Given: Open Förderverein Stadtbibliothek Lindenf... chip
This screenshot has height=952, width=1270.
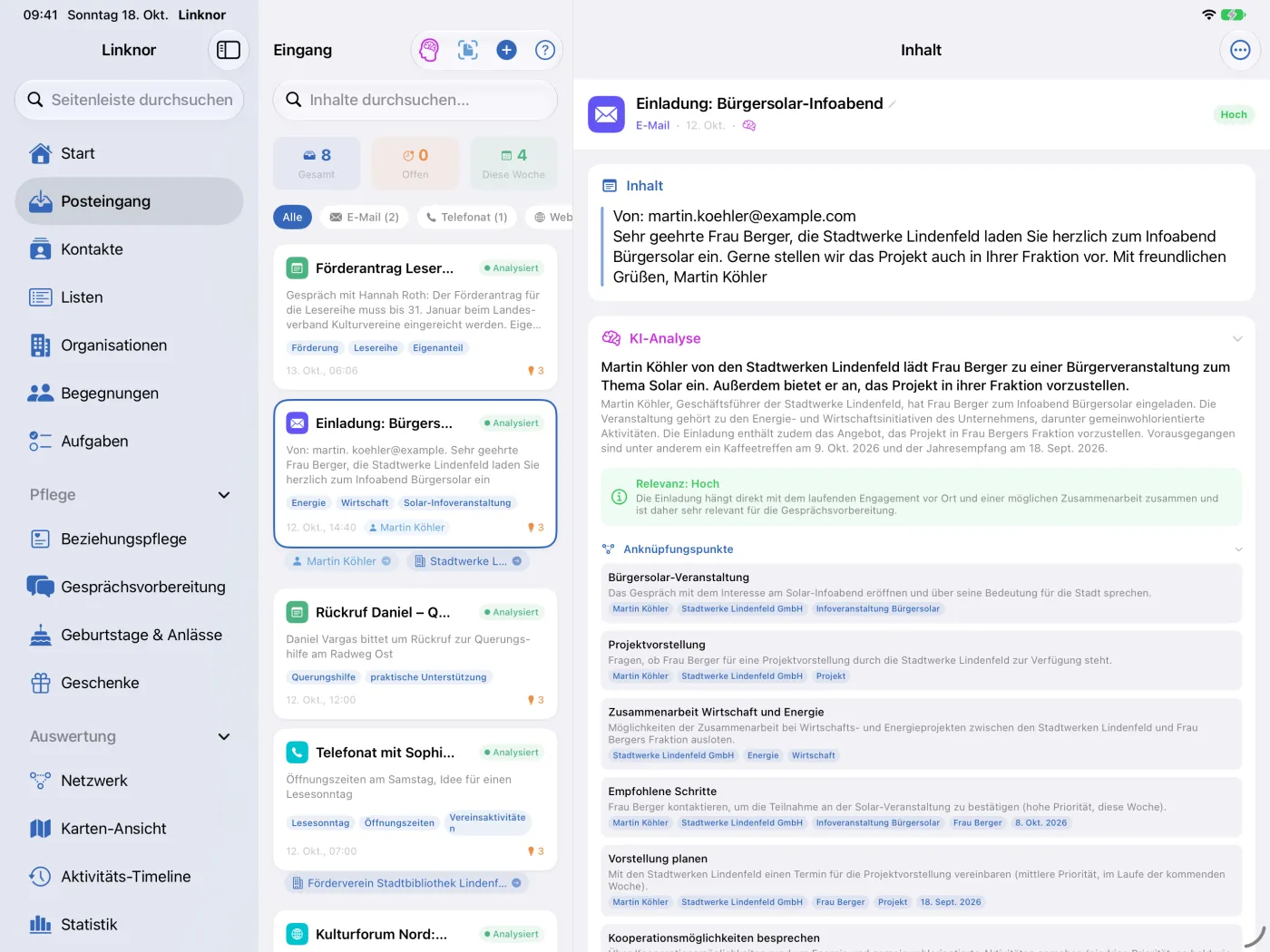Looking at the screenshot, I should point(405,883).
